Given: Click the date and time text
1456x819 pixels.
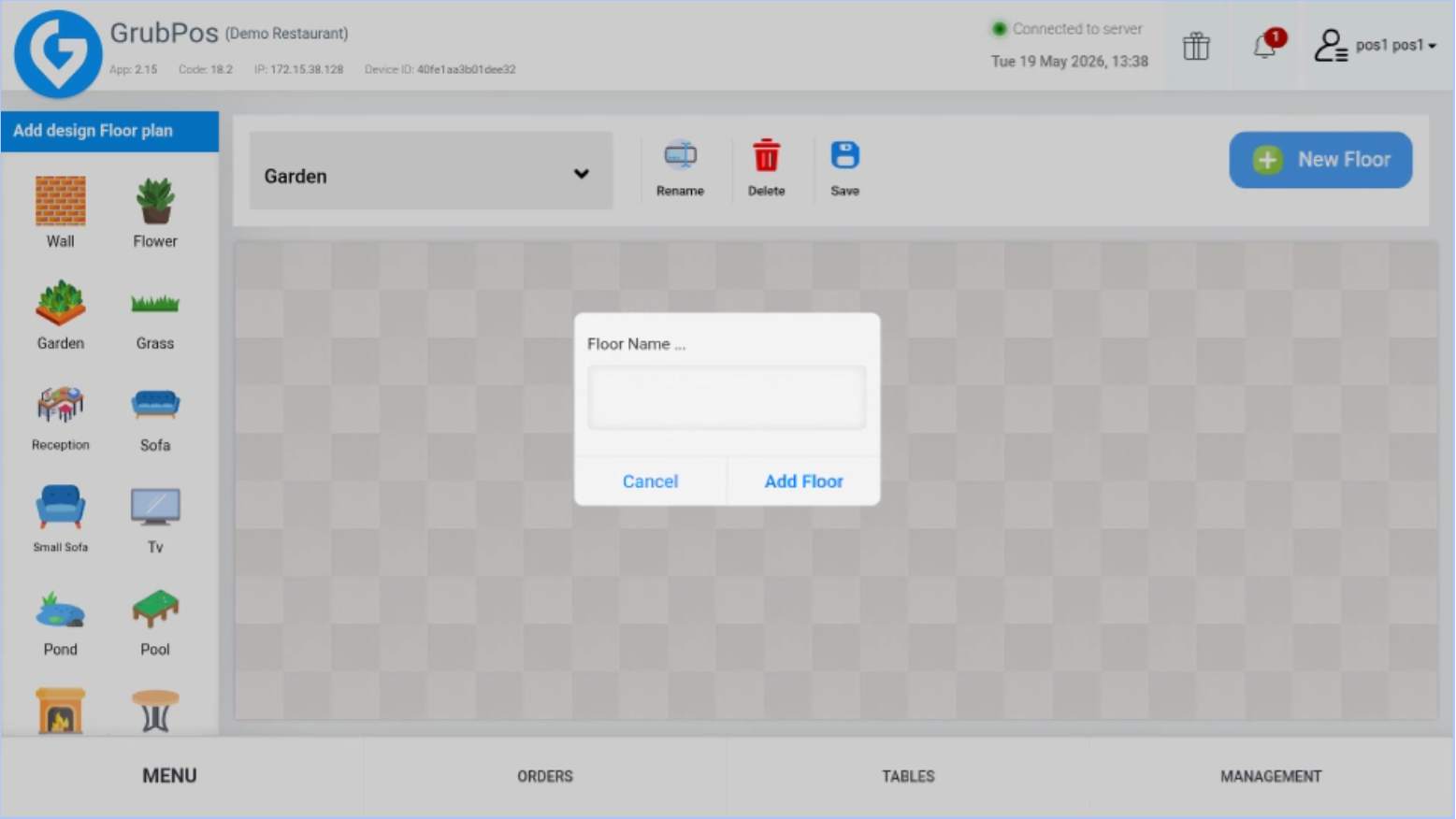Looking at the screenshot, I should pos(1070,62).
